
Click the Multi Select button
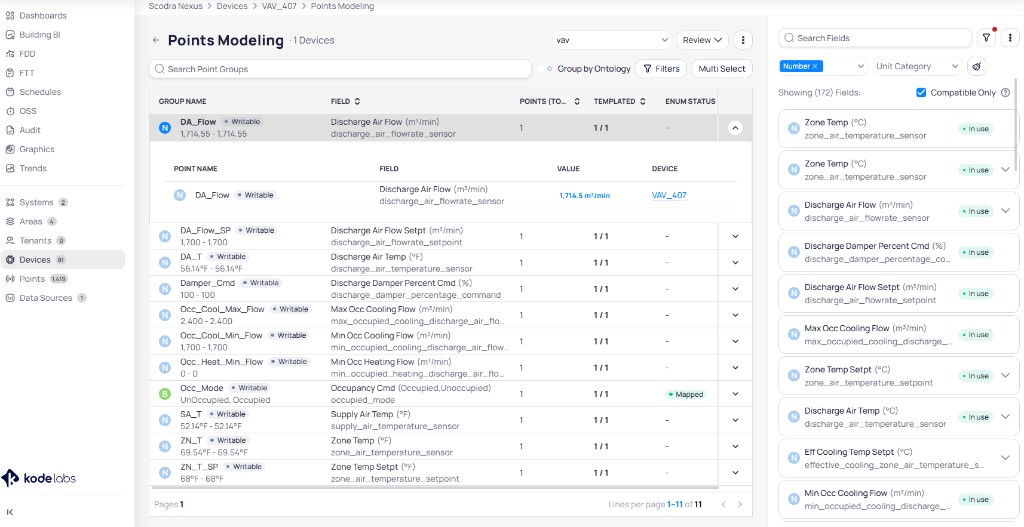click(722, 69)
